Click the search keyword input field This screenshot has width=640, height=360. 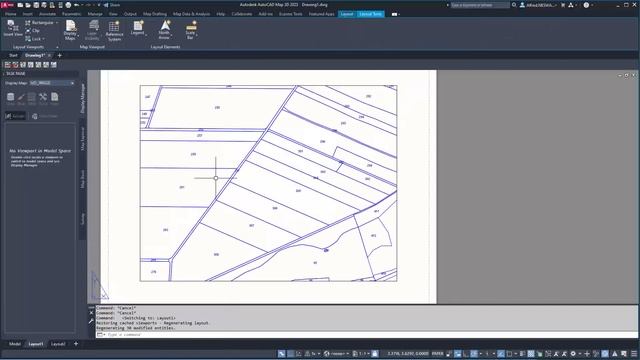(480, 5)
